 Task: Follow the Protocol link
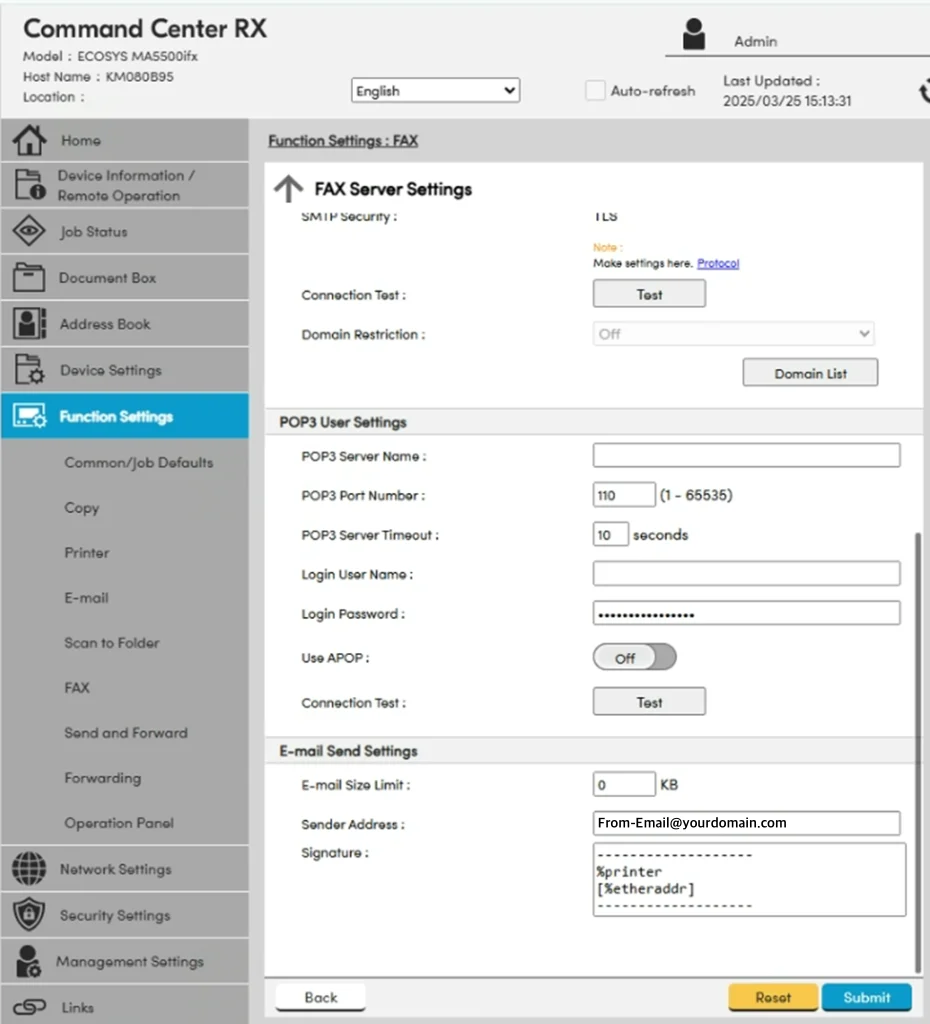coord(718,264)
